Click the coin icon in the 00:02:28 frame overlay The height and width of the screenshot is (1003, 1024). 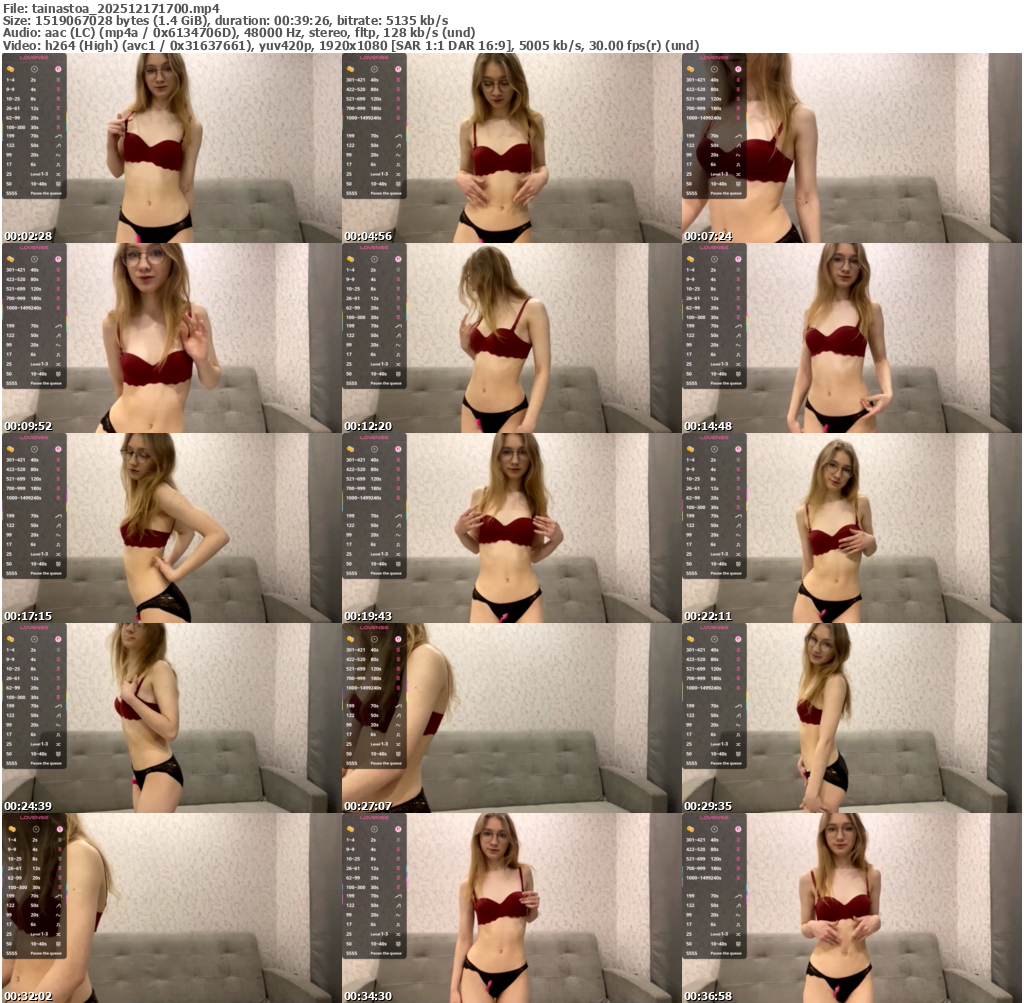coord(11,70)
